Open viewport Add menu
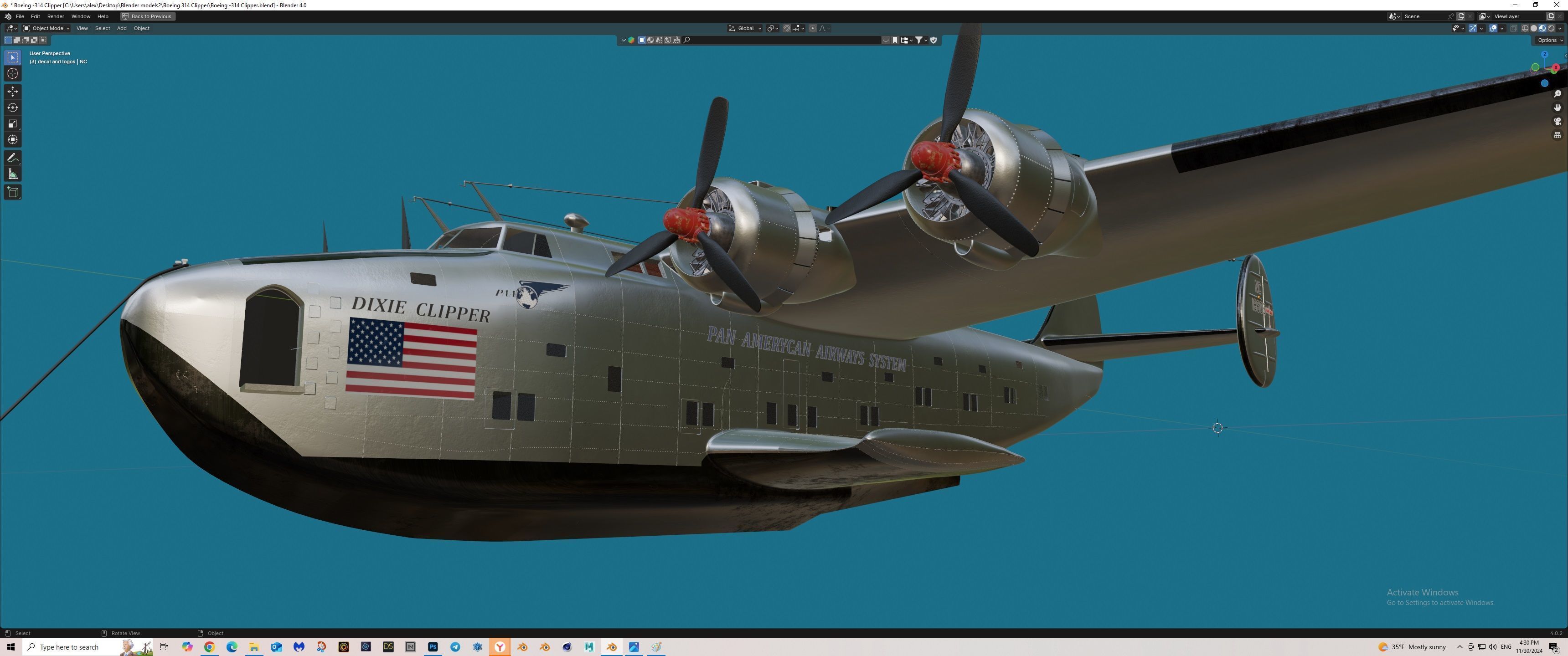The width and height of the screenshot is (1568, 656). [122, 28]
